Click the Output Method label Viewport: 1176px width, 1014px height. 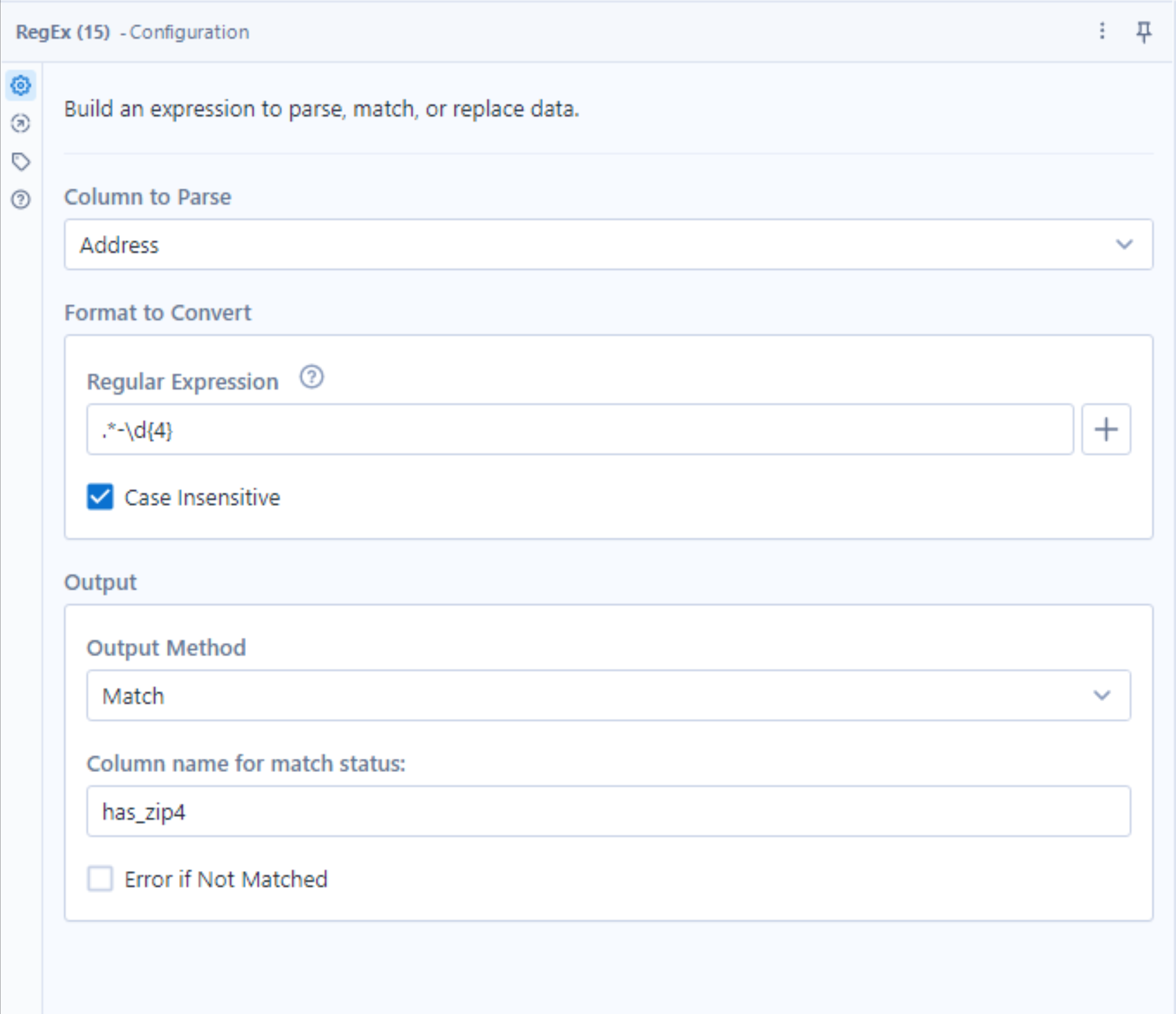click(x=166, y=648)
